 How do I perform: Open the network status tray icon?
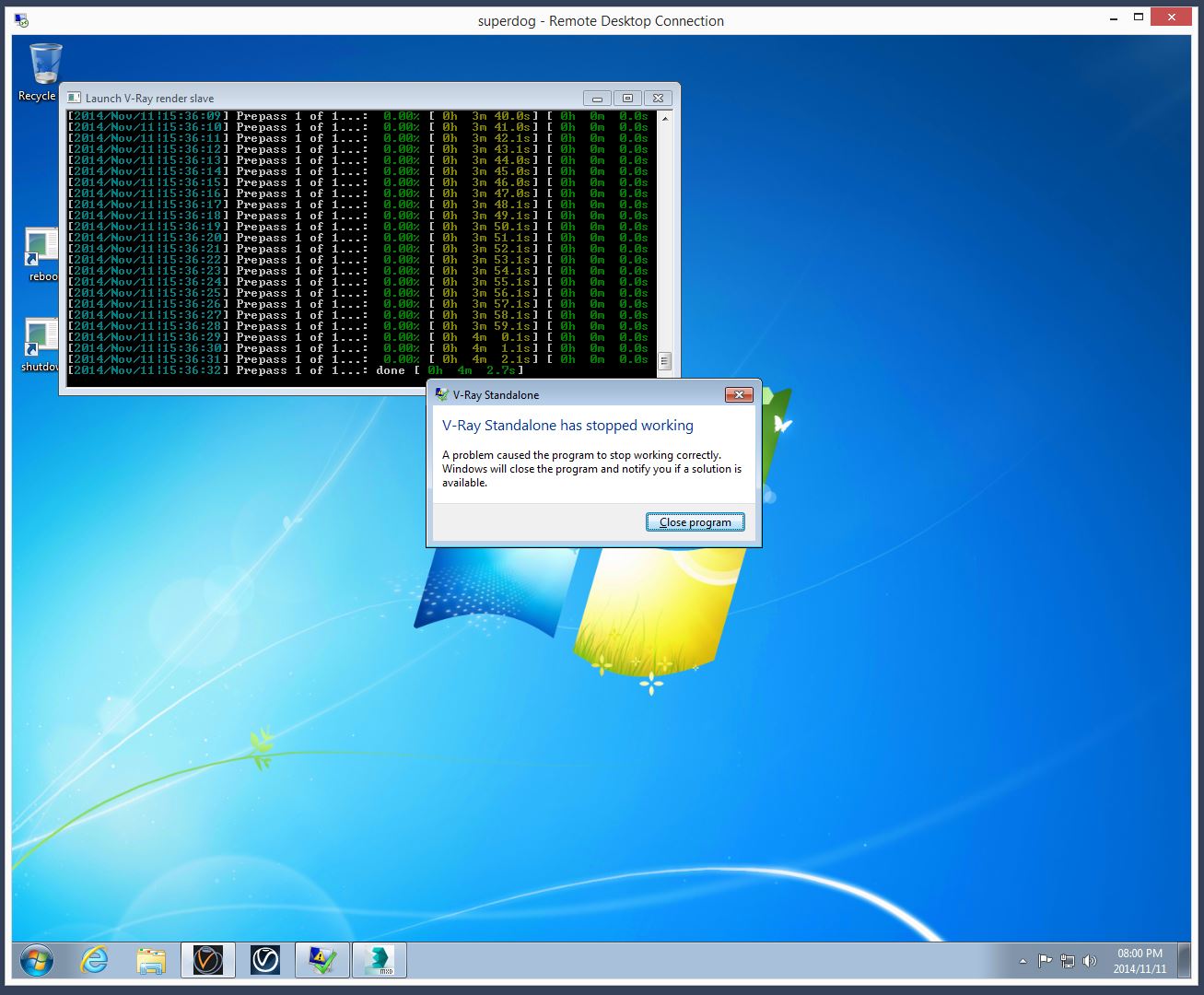(1067, 961)
